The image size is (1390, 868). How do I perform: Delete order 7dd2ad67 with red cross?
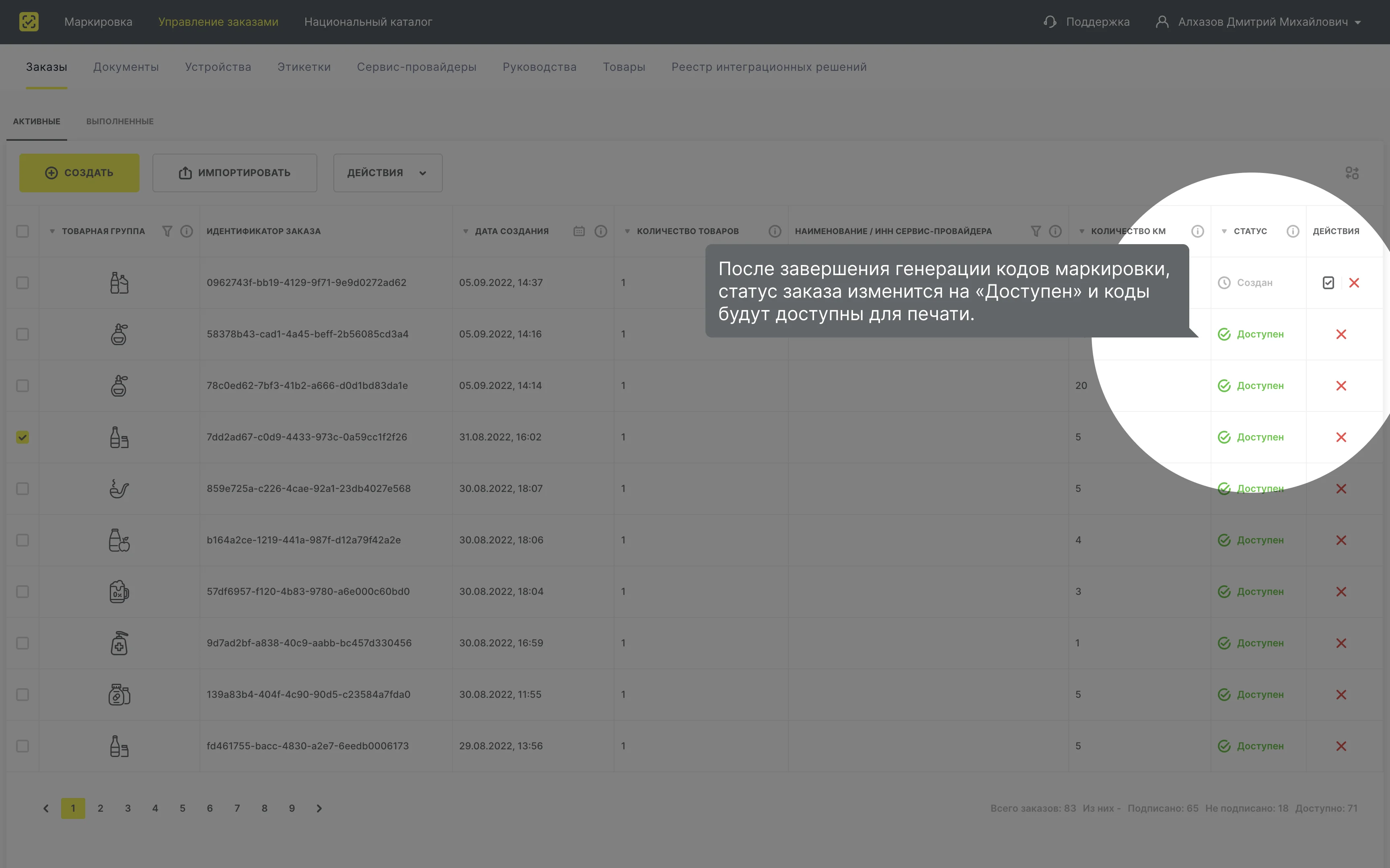pos(1341,437)
